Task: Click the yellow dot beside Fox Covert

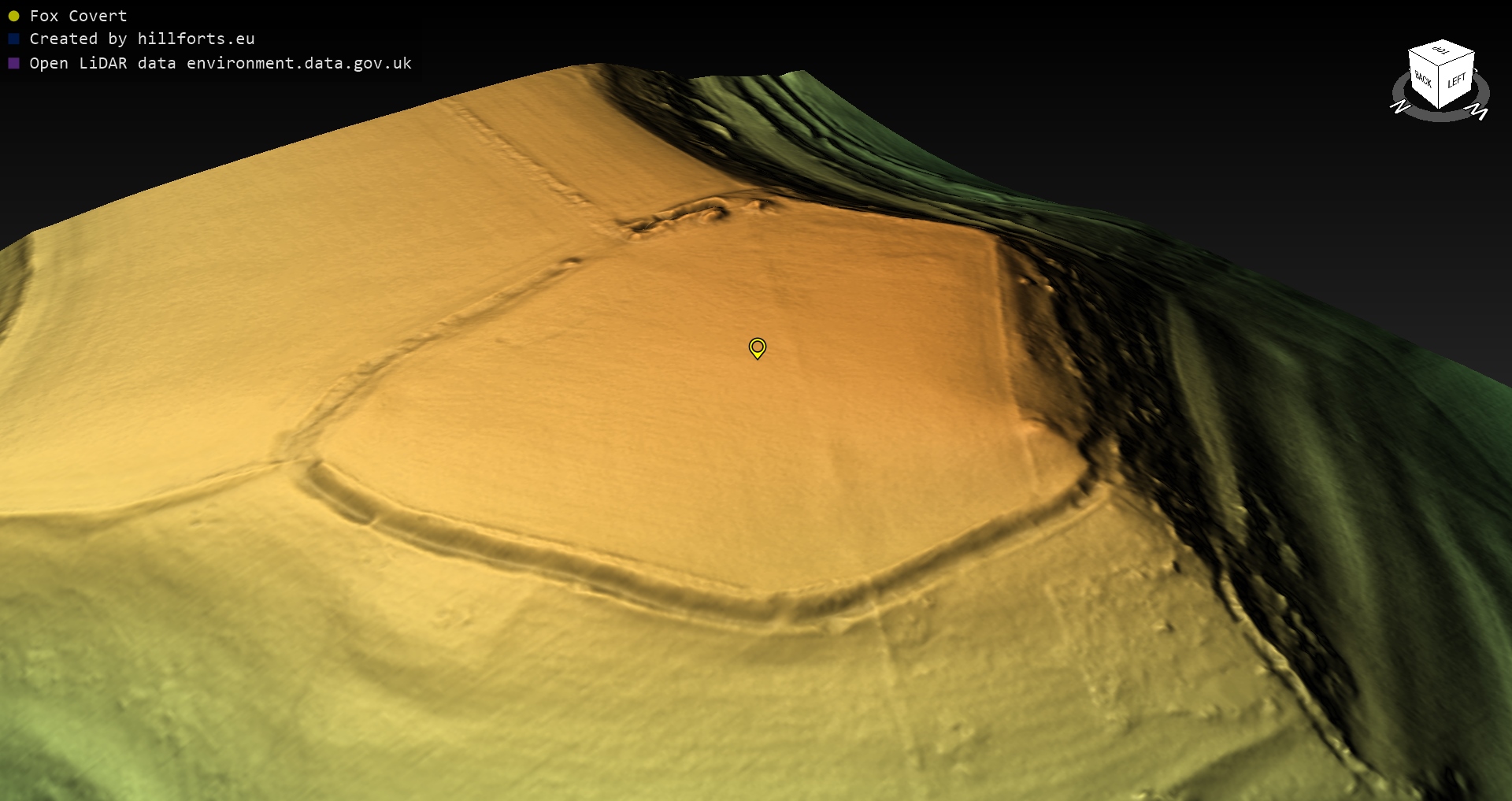Action: 13,16
